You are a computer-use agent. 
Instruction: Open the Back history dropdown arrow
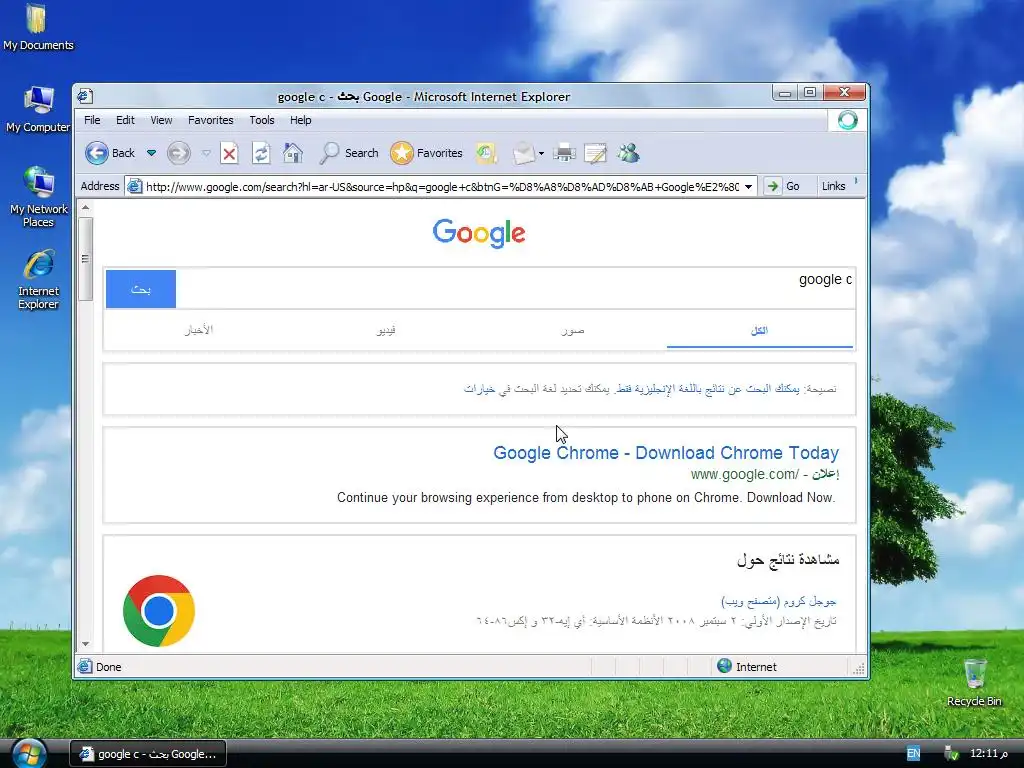coord(152,153)
